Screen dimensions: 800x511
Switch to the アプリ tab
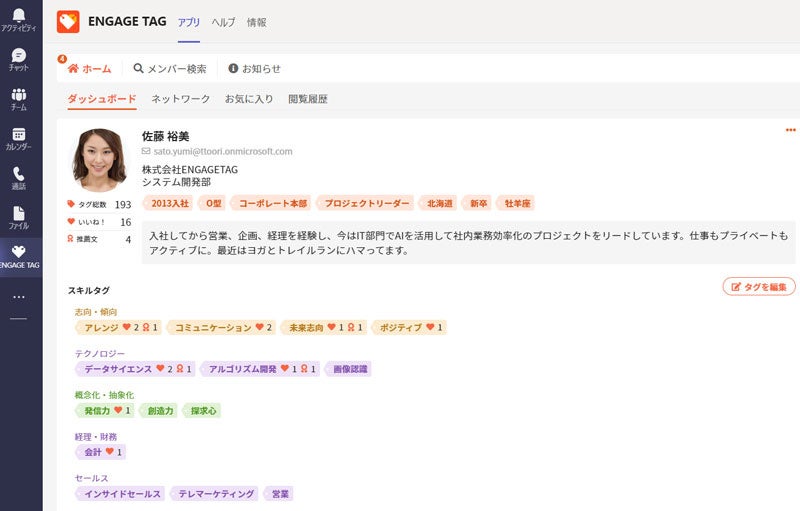pyautogui.click(x=189, y=22)
